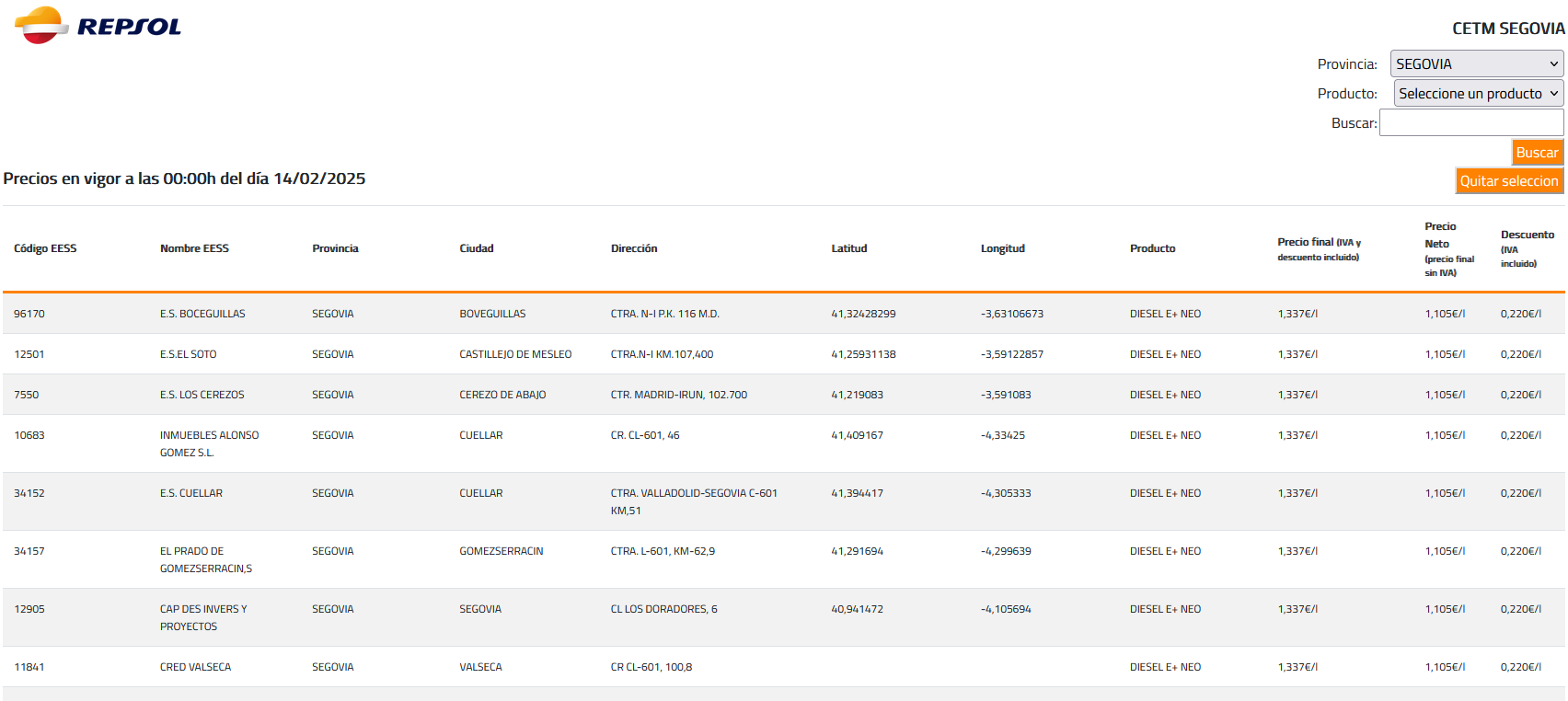Click the Producto column header
This screenshot has height=701, width=1568.
click(1152, 248)
